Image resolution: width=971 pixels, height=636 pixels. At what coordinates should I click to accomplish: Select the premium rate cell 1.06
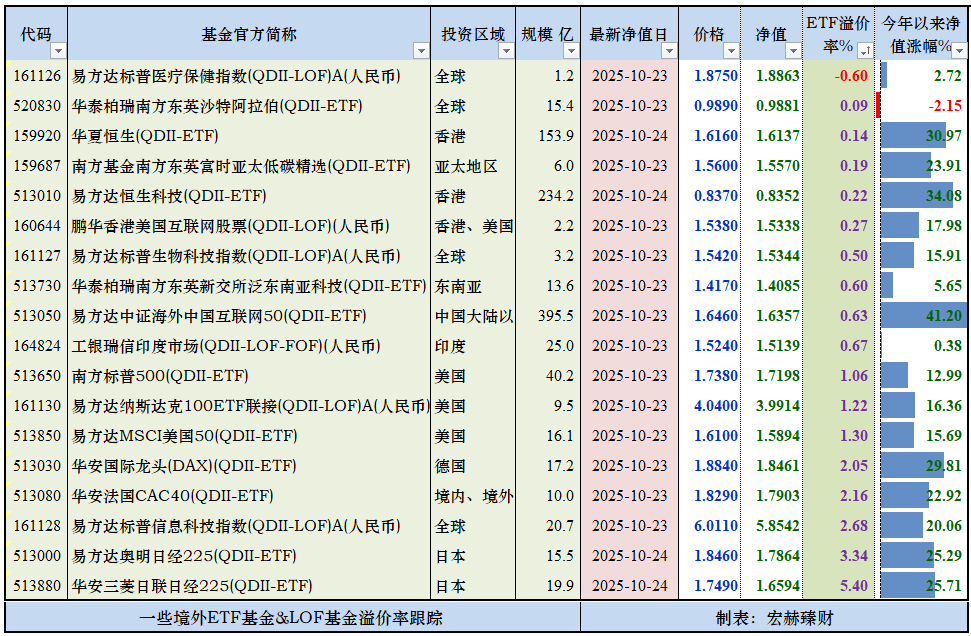[x=838, y=376]
